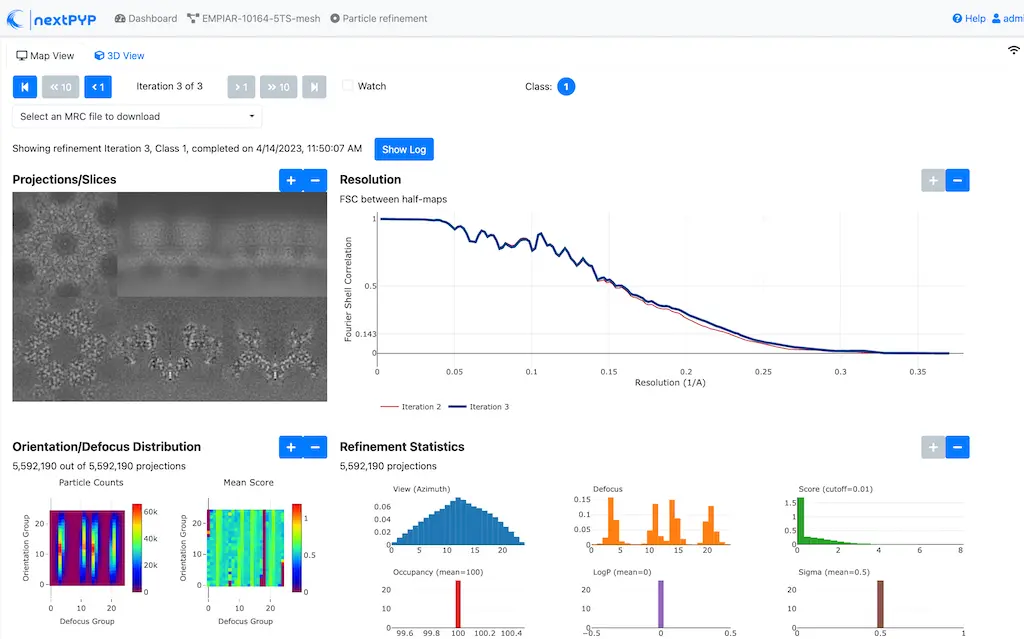The image size is (1024, 639).
Task: Enlarge Orientation/Defocus Distribution panel with plus
Action: [291, 447]
